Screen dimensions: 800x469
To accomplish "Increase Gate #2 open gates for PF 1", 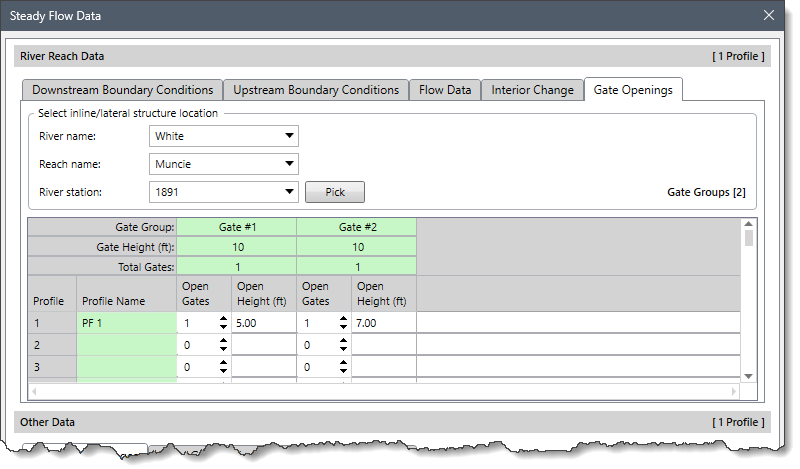I will [343, 319].
